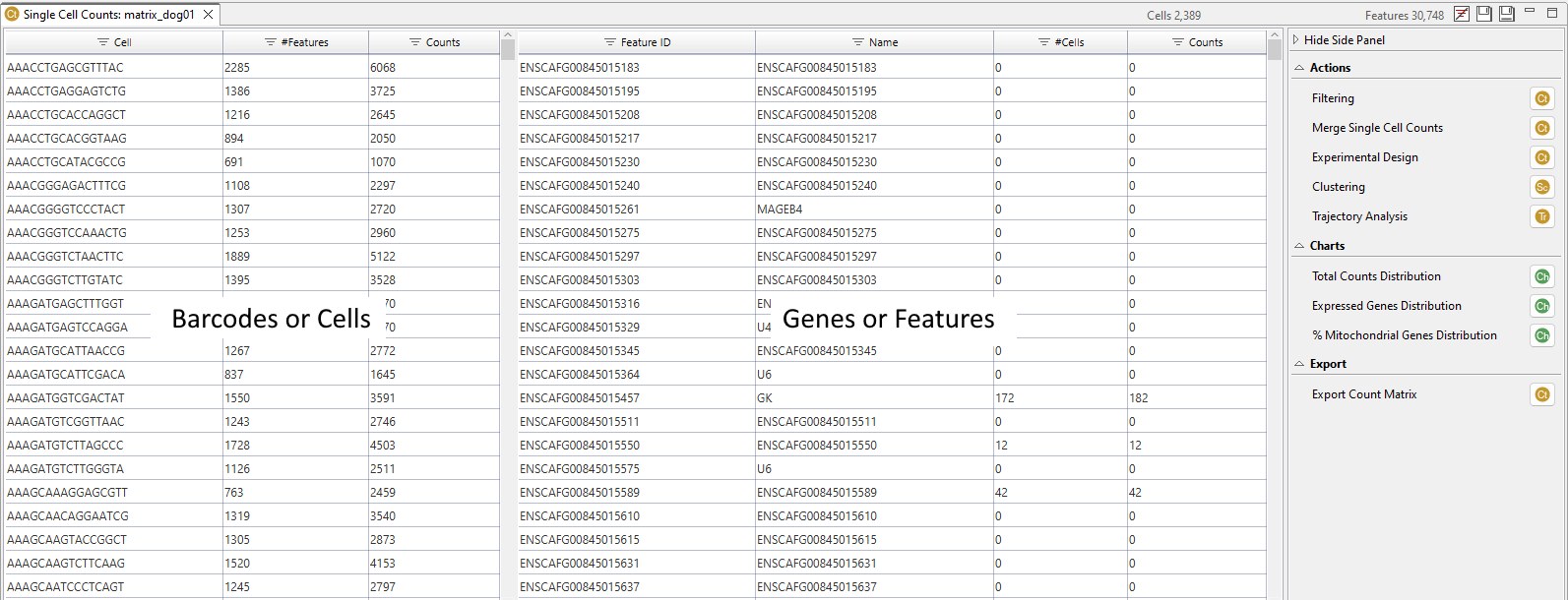Click the % Mitochondrial Genes Distribution icon
This screenshot has height=600, width=1568.
(x=1541, y=335)
